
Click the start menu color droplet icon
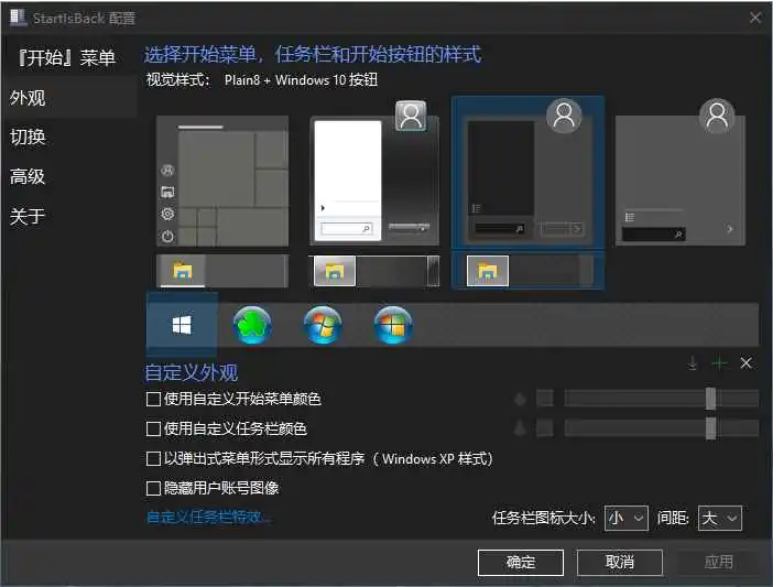(x=520, y=398)
